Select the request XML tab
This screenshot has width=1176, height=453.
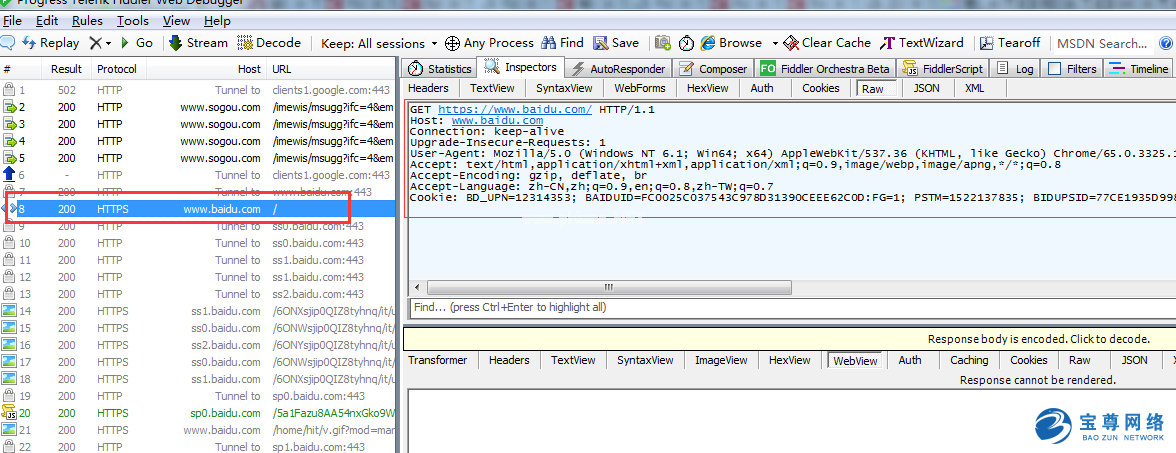point(974,88)
